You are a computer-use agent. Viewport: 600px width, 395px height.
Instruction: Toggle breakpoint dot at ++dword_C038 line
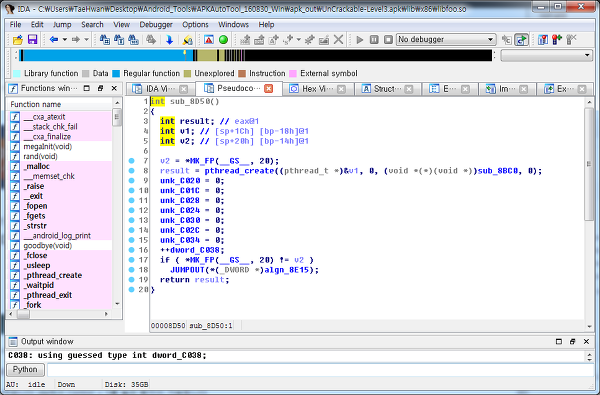point(132,250)
